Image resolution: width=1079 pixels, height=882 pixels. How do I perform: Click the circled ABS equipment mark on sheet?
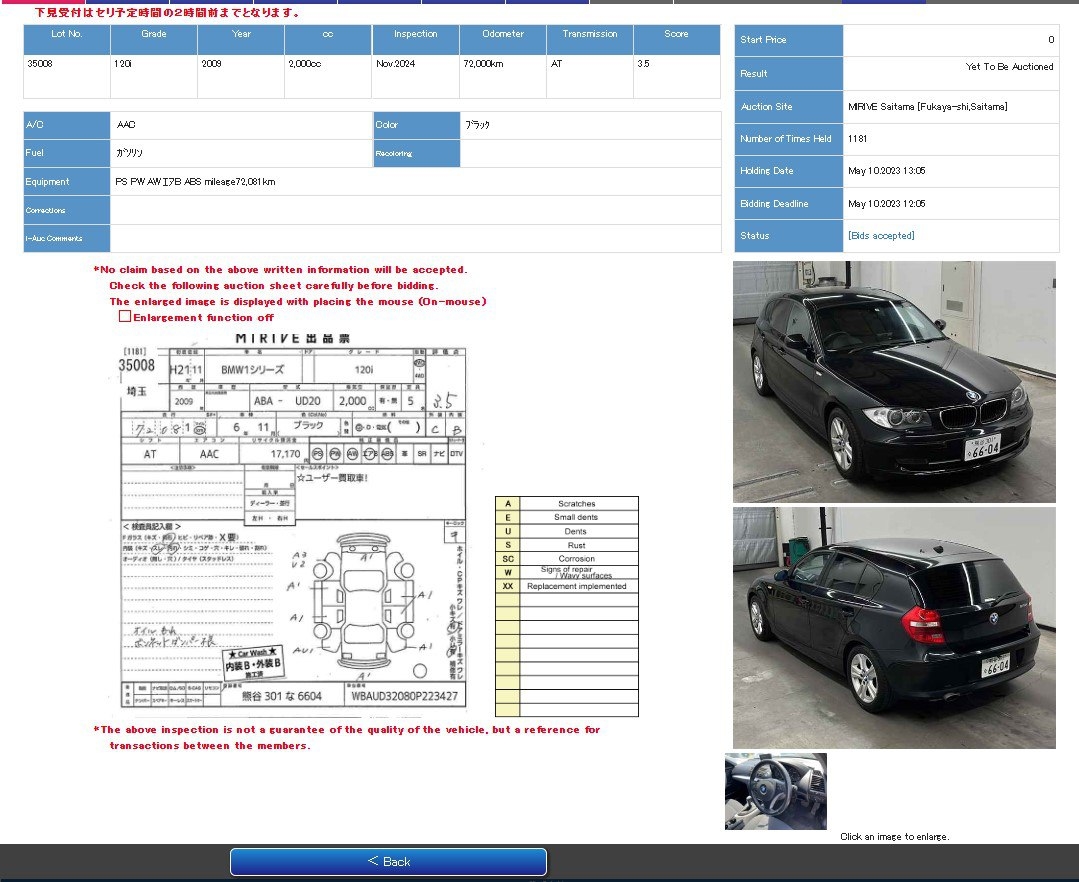(x=386, y=453)
